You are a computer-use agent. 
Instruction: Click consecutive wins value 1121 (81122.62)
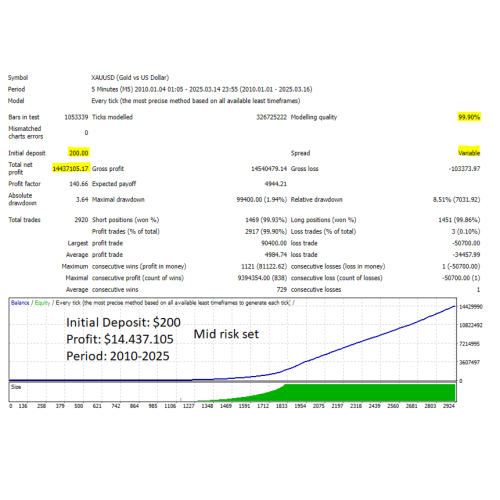[264, 266]
